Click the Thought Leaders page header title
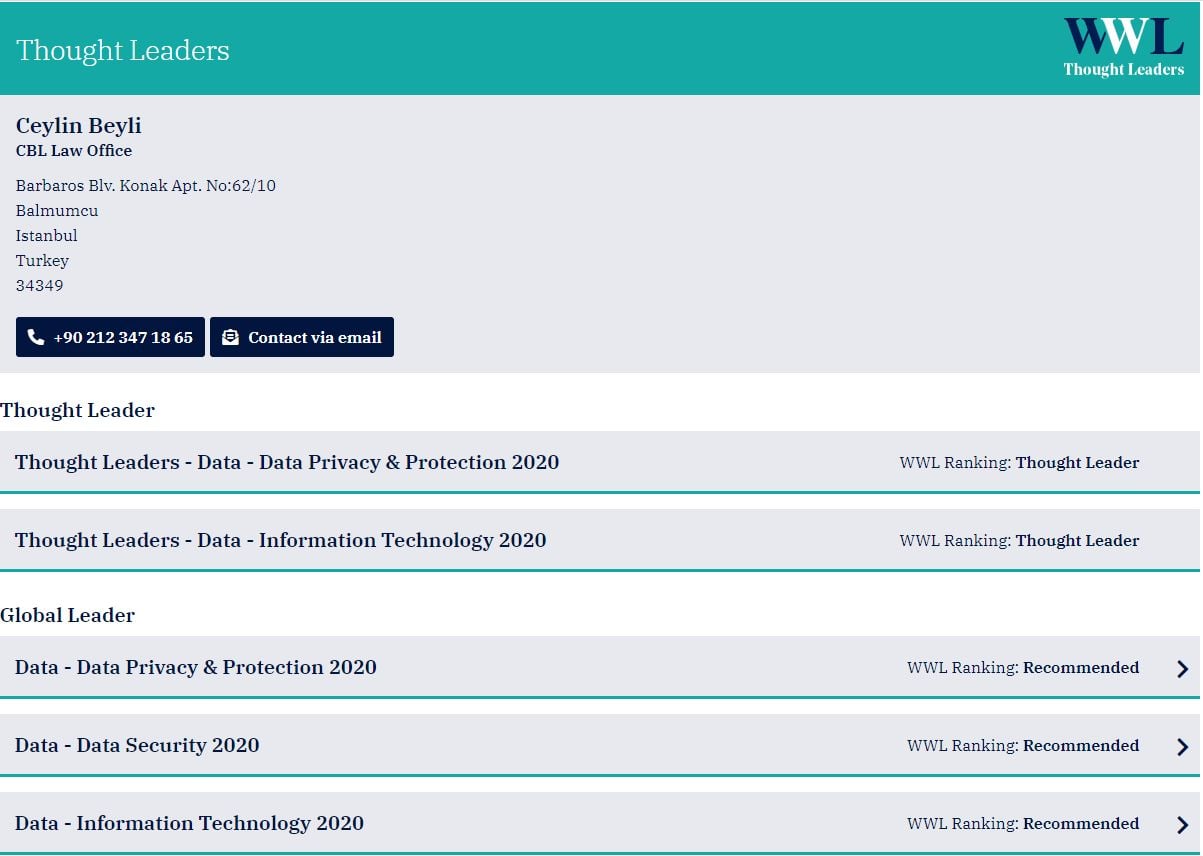 [123, 50]
